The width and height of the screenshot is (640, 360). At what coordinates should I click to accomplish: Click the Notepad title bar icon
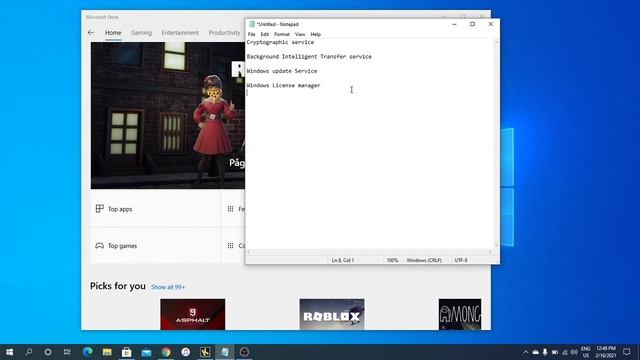(x=252, y=24)
